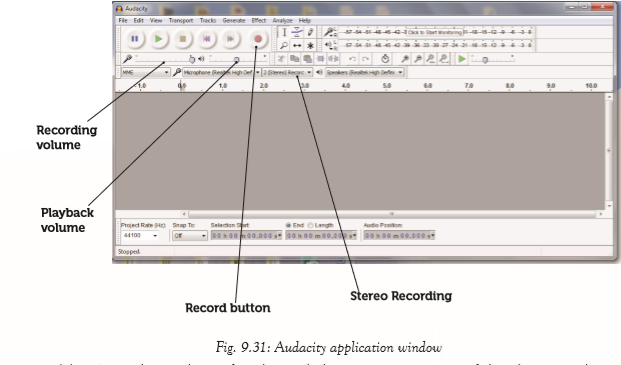The image size is (621, 365).
Task: Open the Snap To Off dropdown
Action: [190, 236]
